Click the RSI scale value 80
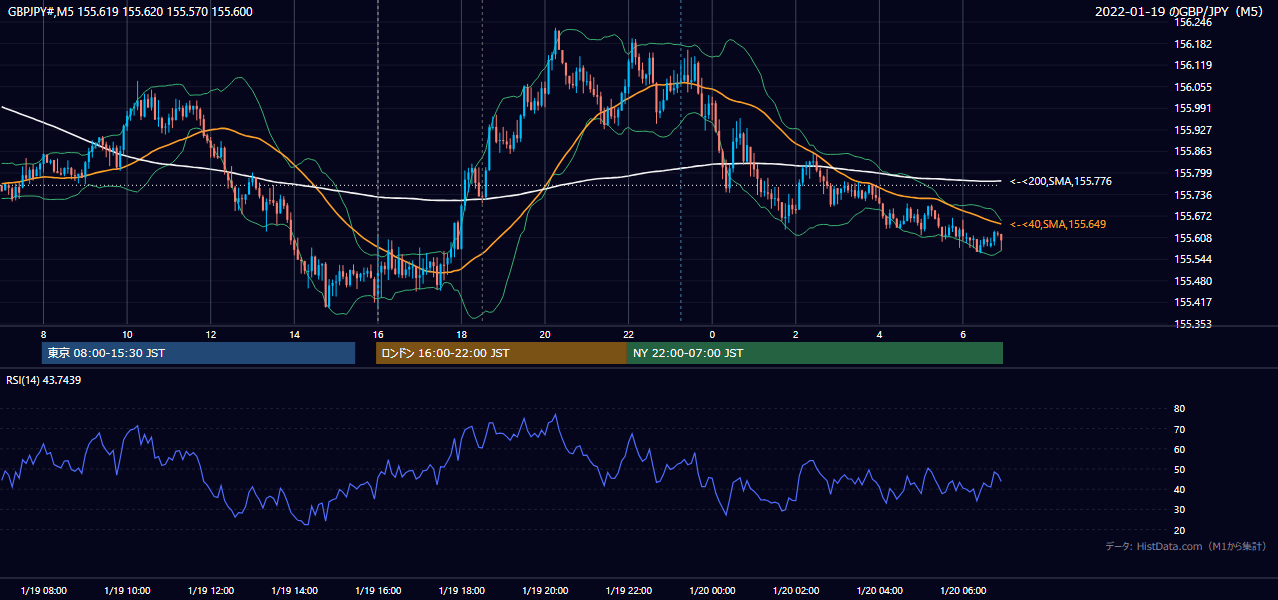 pos(1180,409)
